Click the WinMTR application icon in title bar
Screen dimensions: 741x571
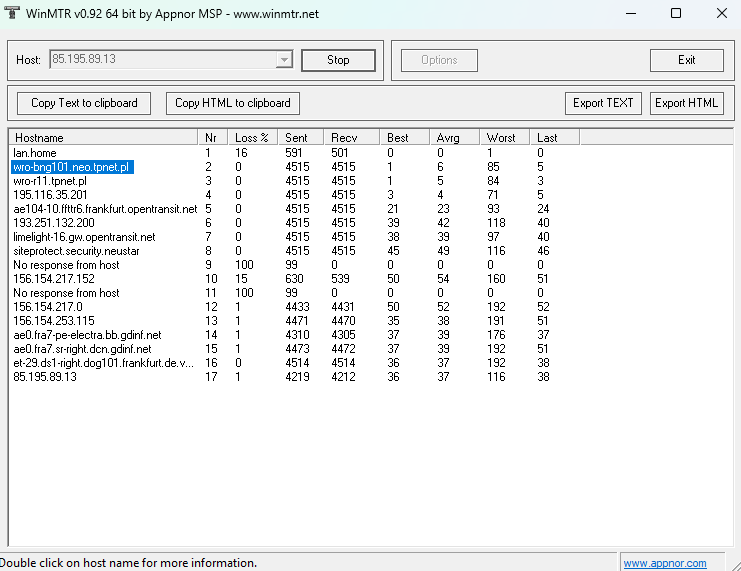(11, 13)
